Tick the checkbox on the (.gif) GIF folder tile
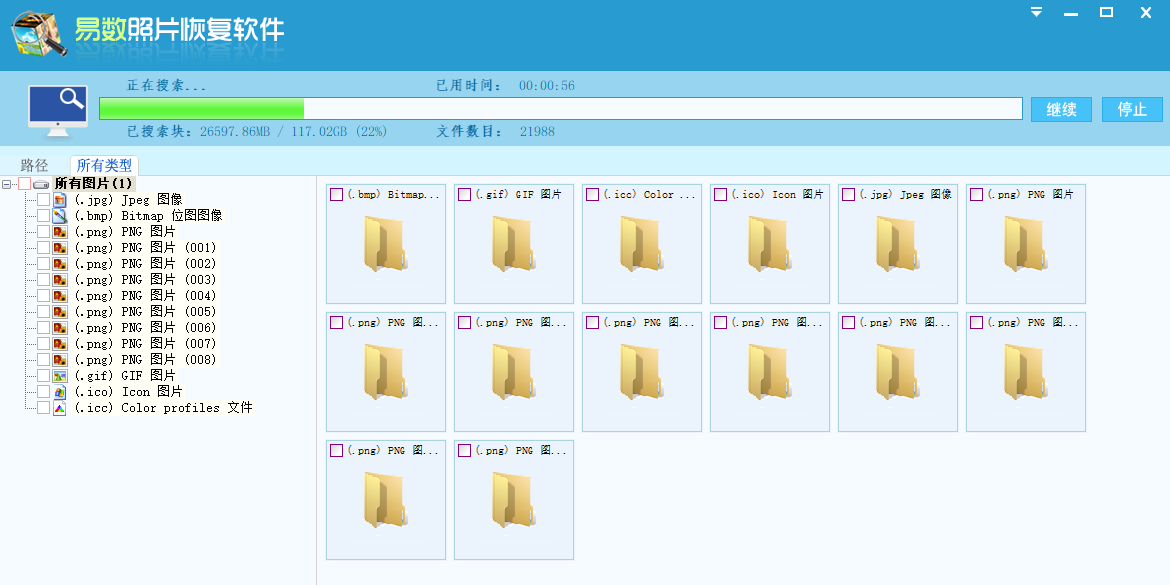Image resolution: width=1170 pixels, height=585 pixels. click(464, 195)
